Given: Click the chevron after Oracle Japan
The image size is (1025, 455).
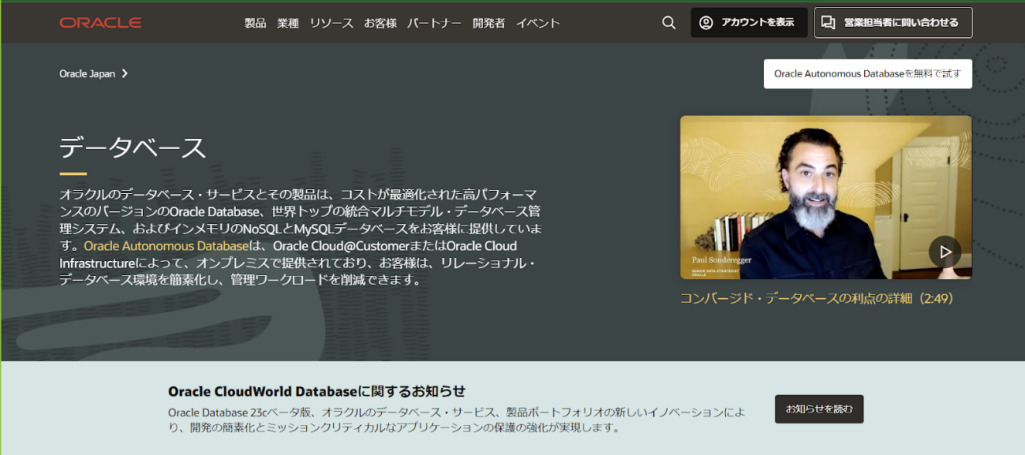Looking at the screenshot, I should [x=125, y=74].
